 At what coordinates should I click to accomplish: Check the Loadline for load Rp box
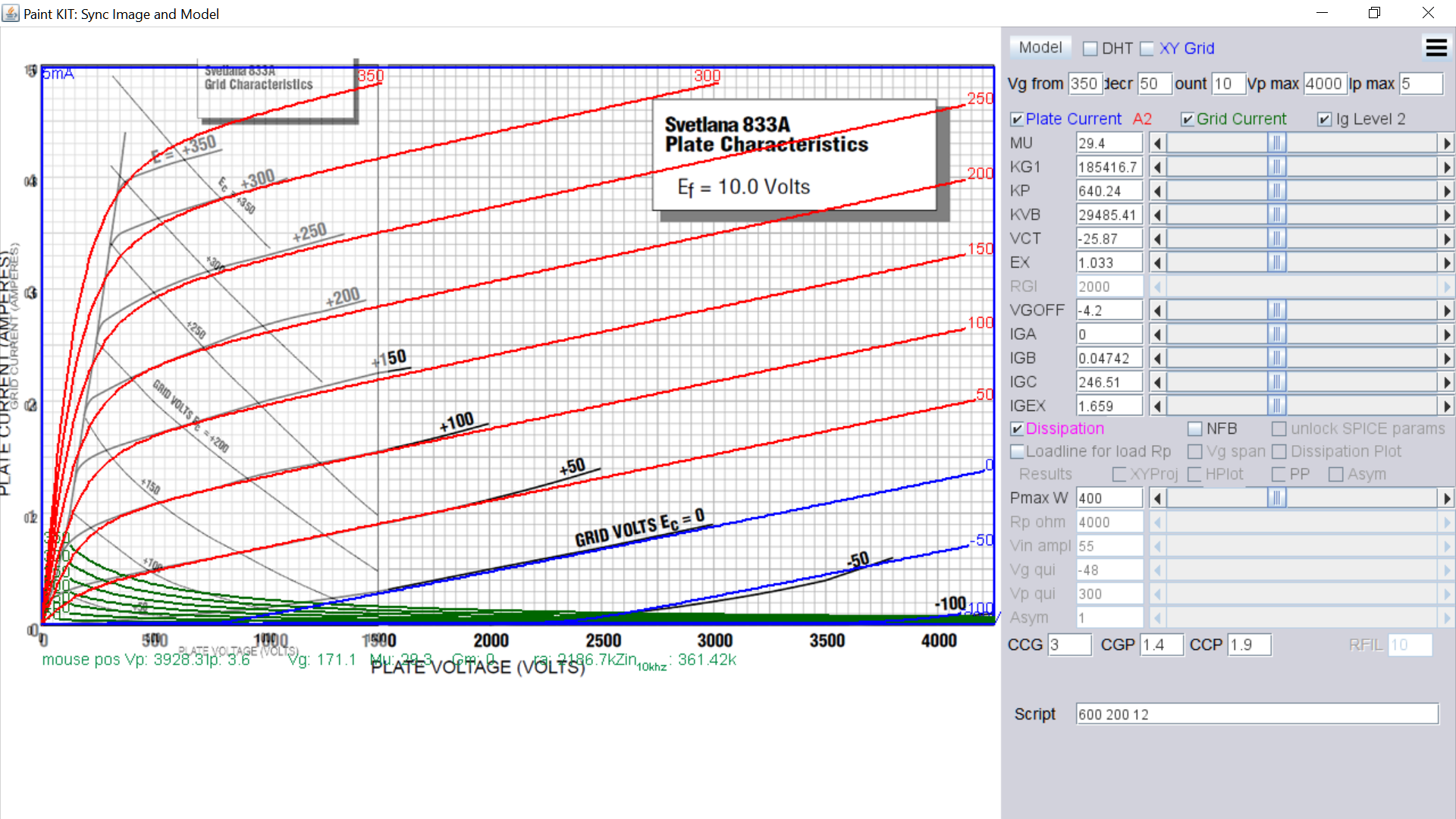1017,452
